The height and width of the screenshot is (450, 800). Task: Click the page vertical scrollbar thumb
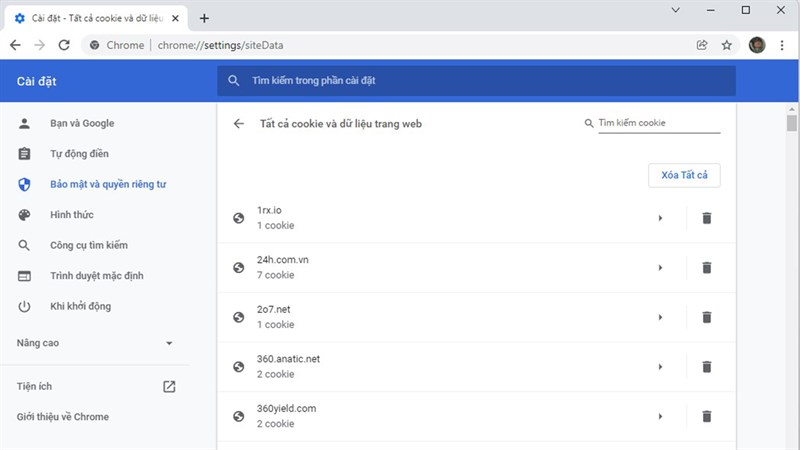click(791, 123)
